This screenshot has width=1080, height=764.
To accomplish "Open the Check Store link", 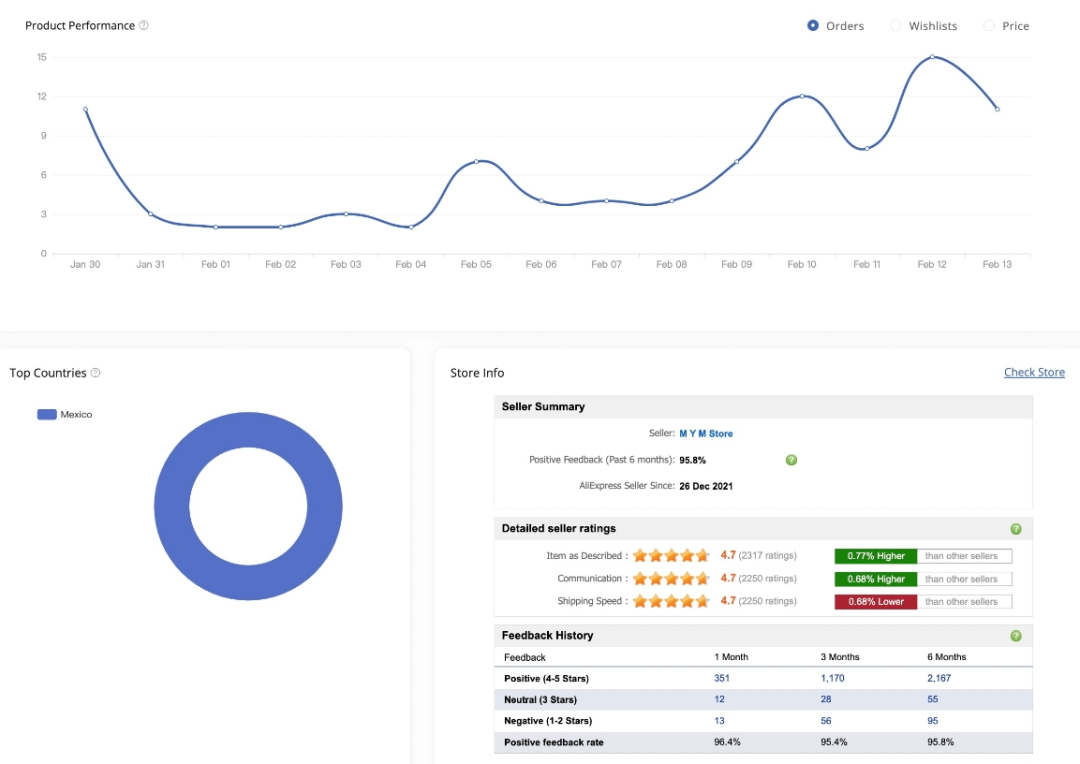I will tap(1034, 373).
